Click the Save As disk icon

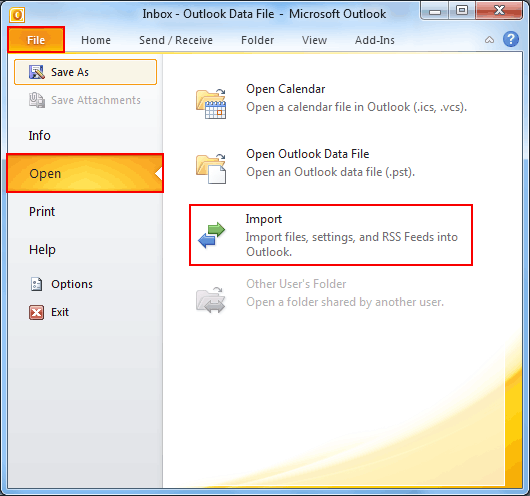pos(37,72)
